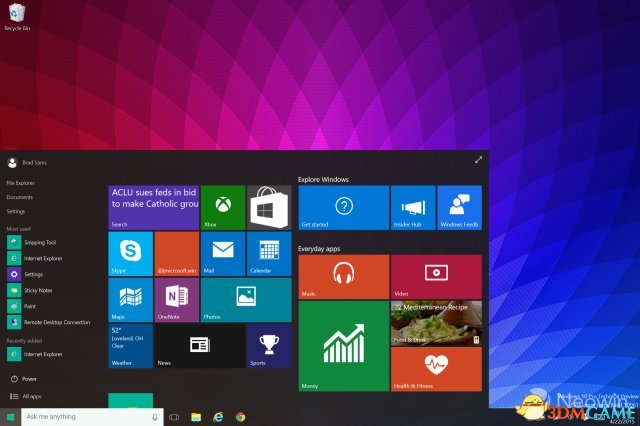Open the Windows Feedback tile
This screenshot has height=426, width=640.
pyautogui.click(x=460, y=208)
